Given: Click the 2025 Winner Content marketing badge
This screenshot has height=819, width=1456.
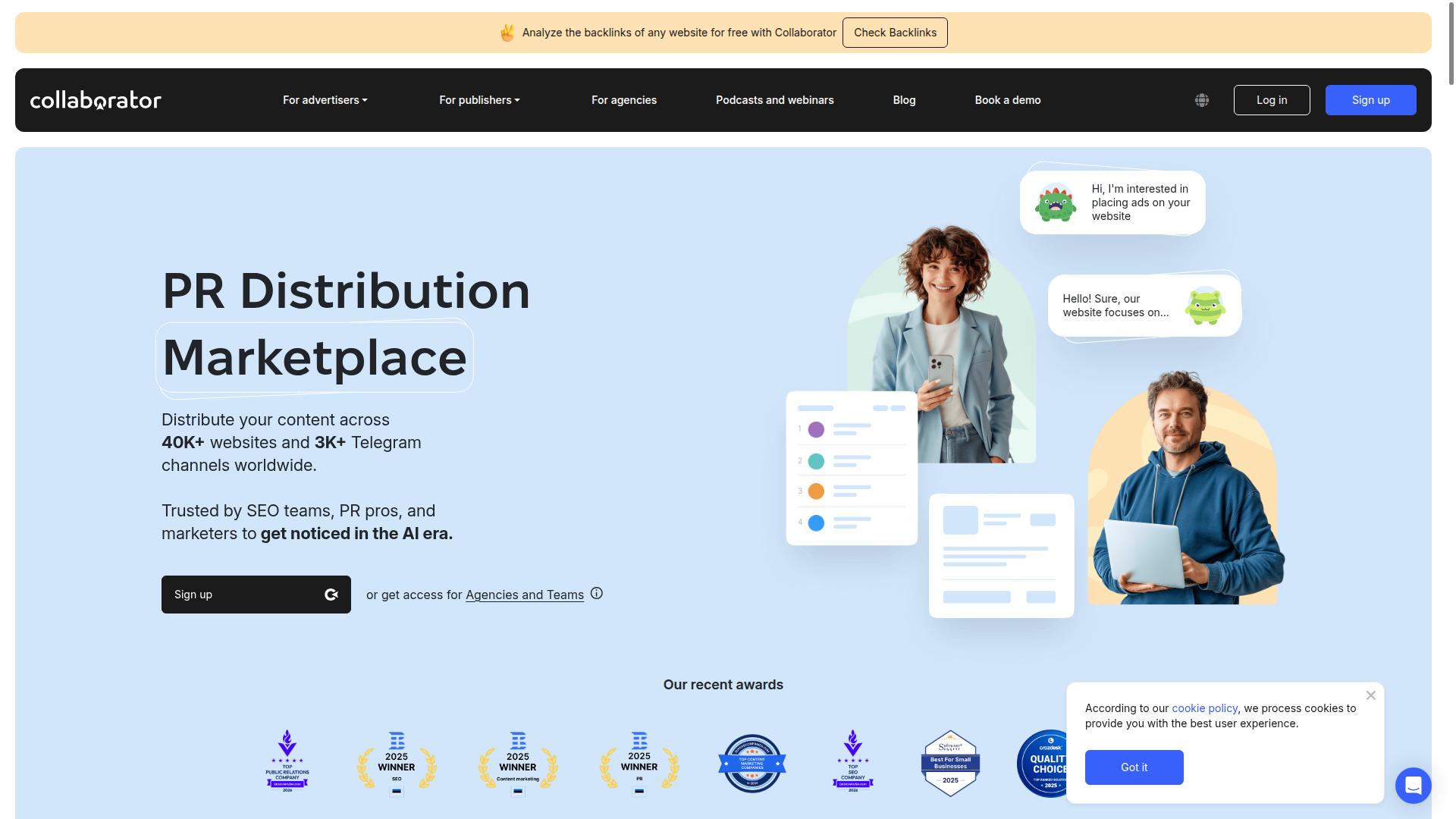Looking at the screenshot, I should [x=518, y=764].
